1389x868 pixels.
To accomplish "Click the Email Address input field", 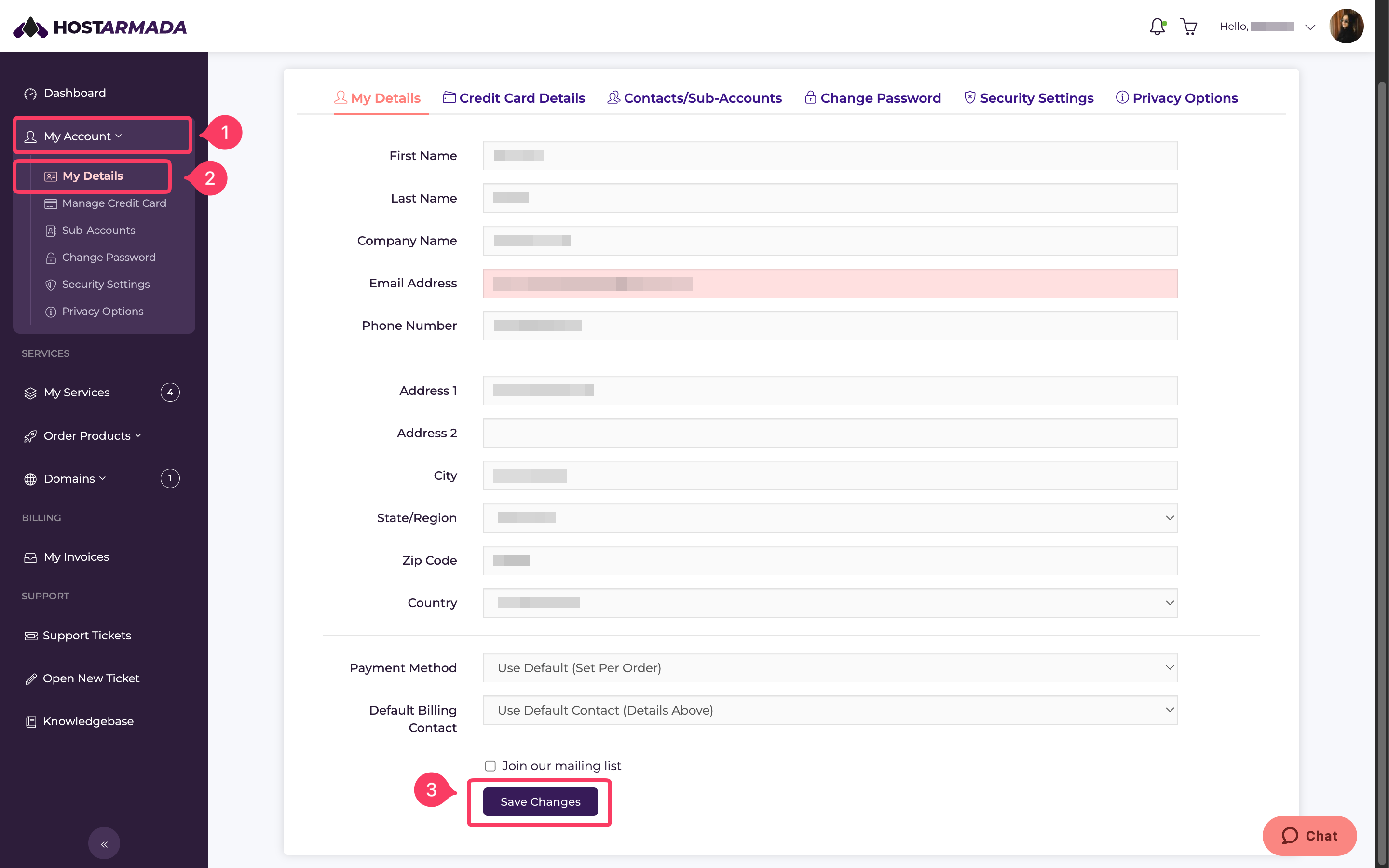I will click(x=830, y=284).
